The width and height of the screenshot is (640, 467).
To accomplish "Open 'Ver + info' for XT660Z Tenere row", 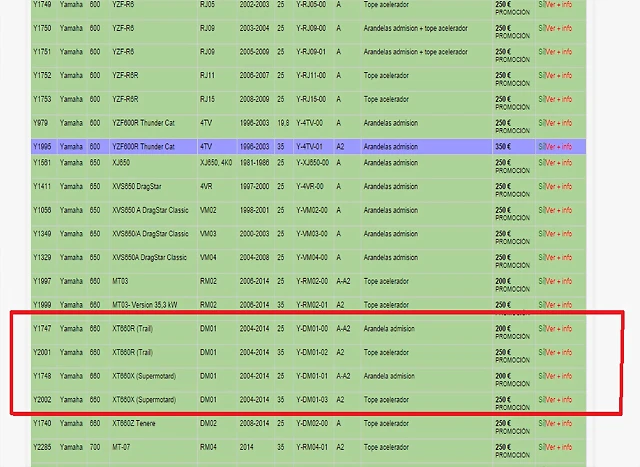I will pyautogui.click(x=559, y=423).
